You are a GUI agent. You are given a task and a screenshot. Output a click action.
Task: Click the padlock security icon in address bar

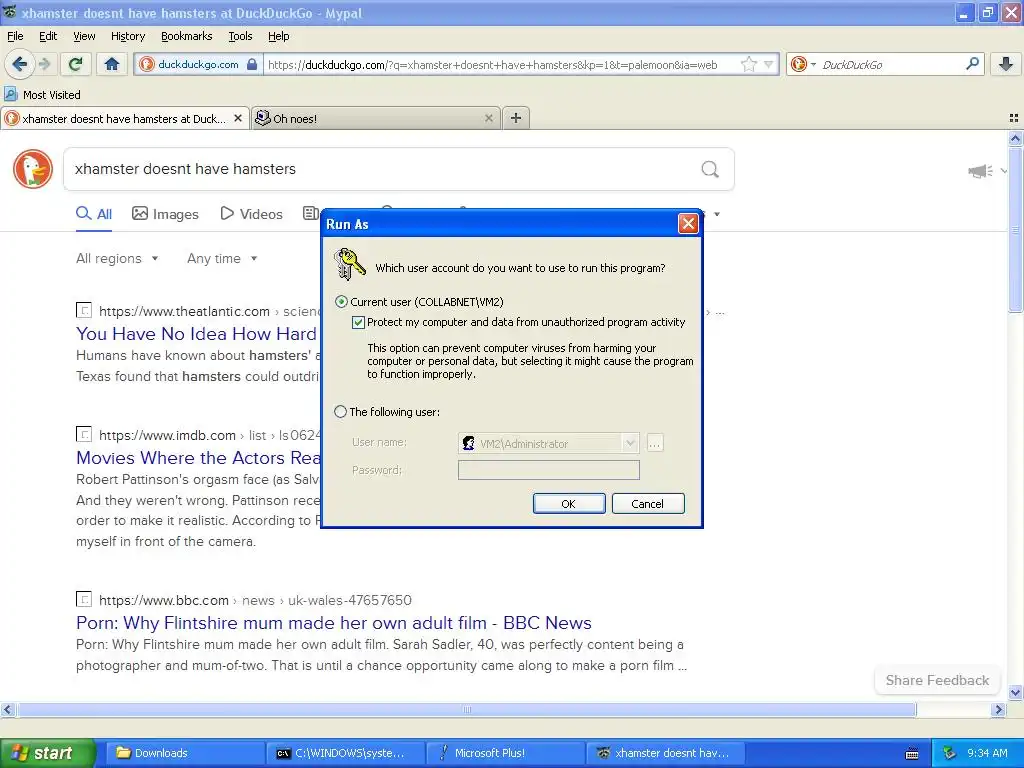[252, 64]
